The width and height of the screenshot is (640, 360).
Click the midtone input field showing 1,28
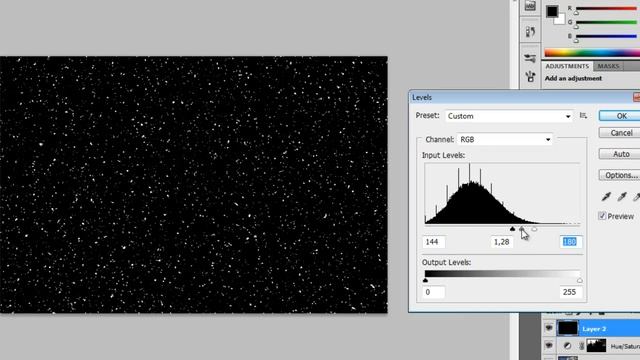(502, 242)
